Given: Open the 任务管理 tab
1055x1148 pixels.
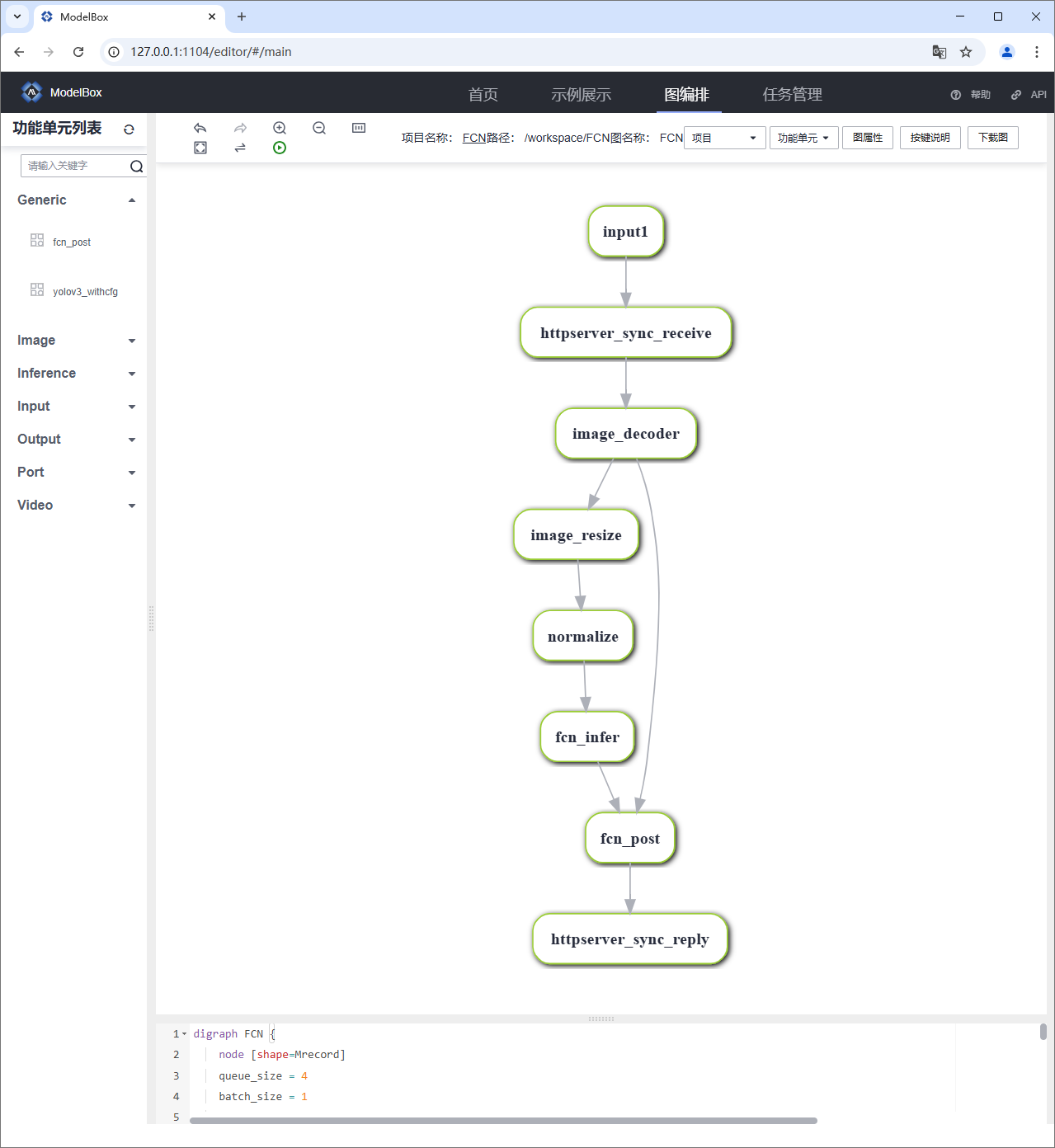Looking at the screenshot, I should click(x=792, y=95).
